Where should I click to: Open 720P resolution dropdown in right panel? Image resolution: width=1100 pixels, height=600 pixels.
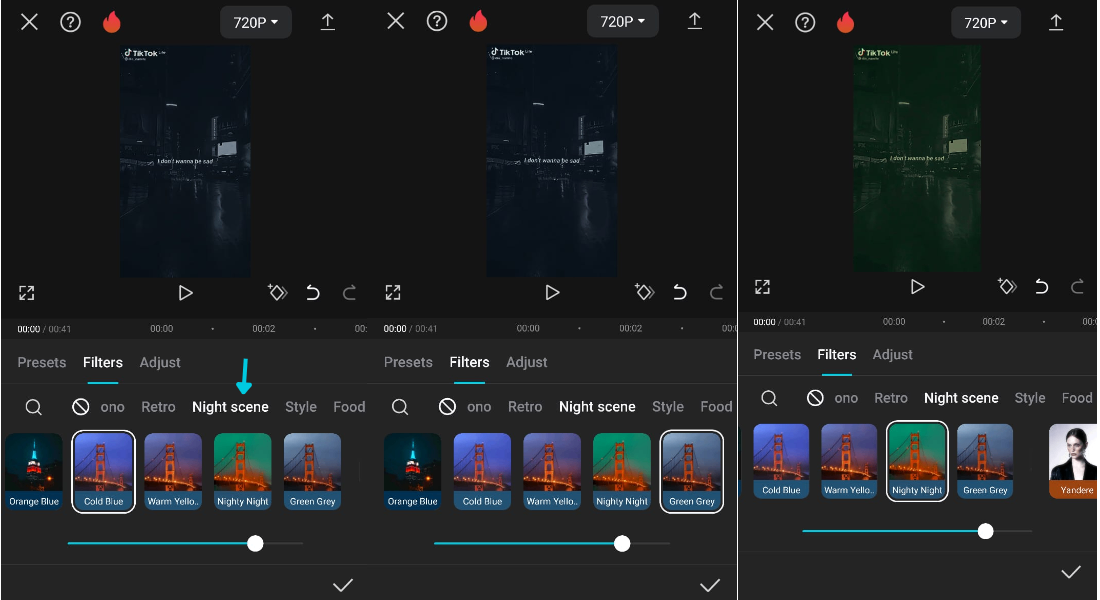(x=986, y=23)
